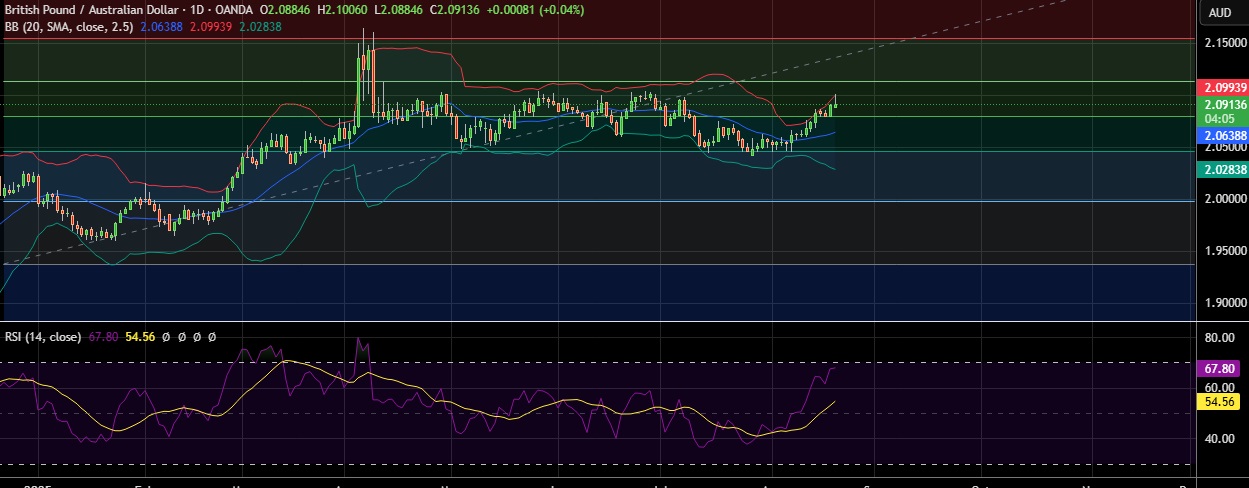Image resolution: width=1249 pixels, height=488 pixels.
Task: Select the RSI (14, close) indicator legend
Action: 45,337
